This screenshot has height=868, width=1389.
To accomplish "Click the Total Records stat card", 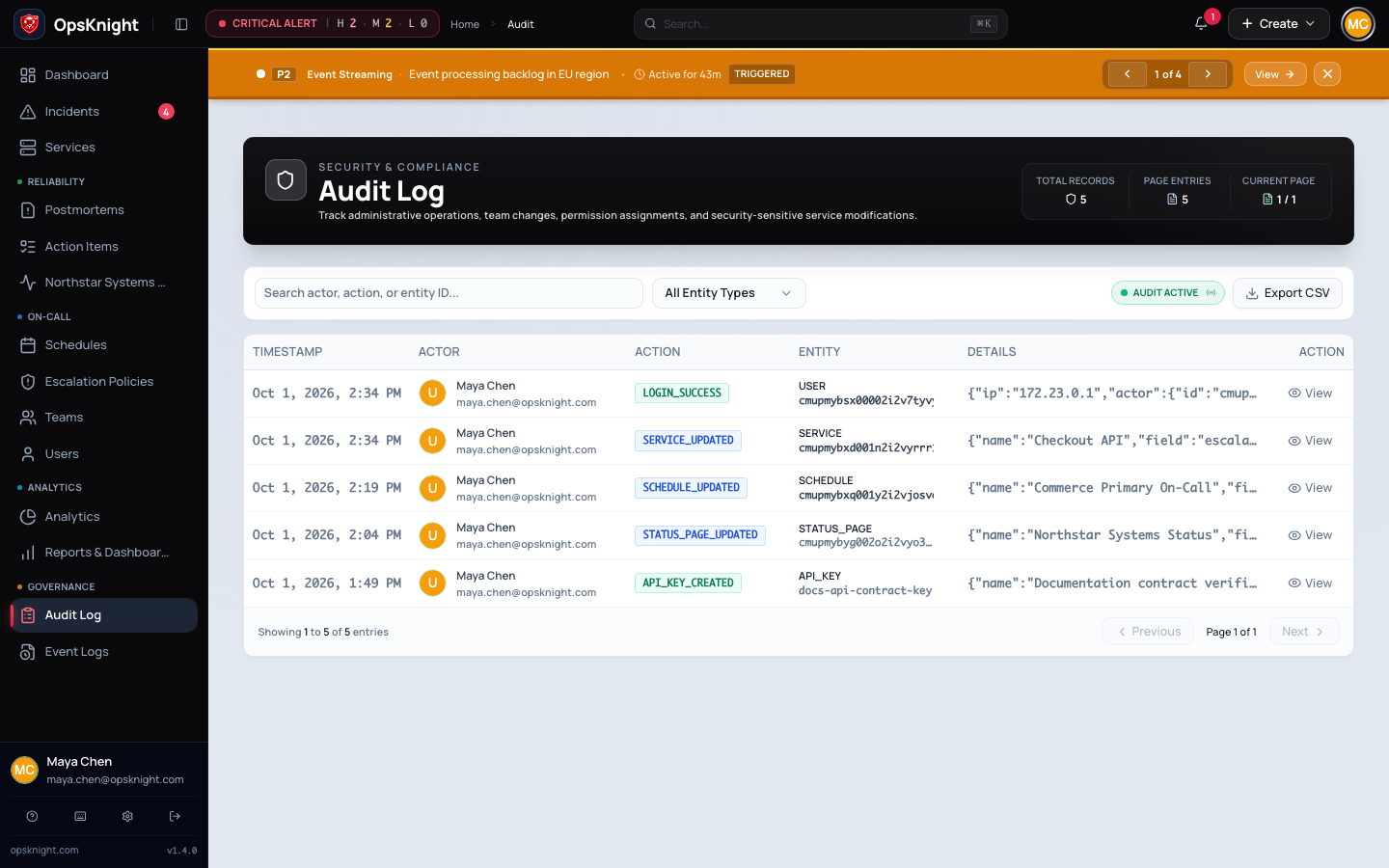I will pos(1076,191).
